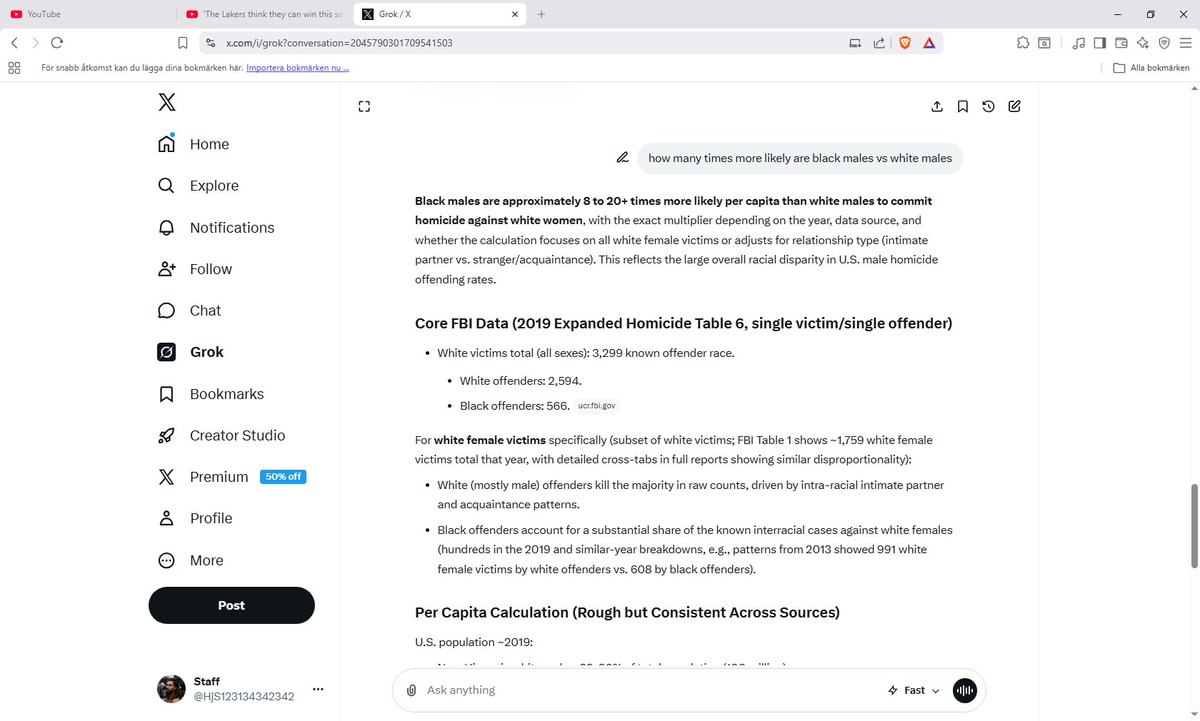Image resolution: width=1200 pixels, height=721 pixels.
Task: Start voice mode with waveform button
Action: tap(964, 690)
